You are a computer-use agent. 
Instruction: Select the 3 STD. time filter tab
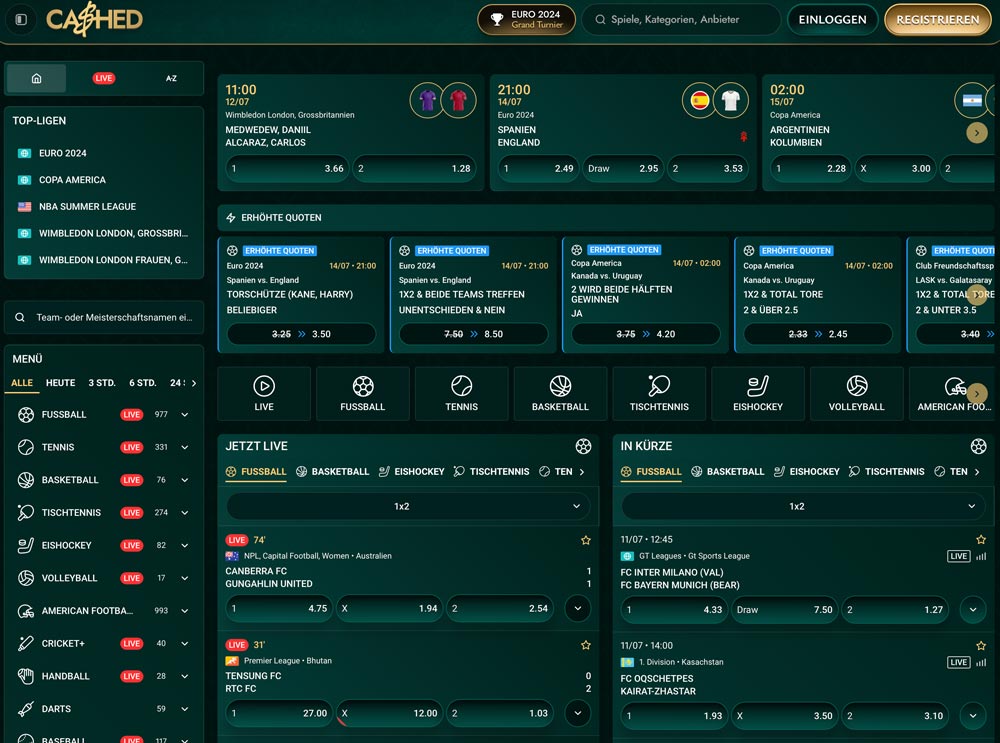pos(102,383)
